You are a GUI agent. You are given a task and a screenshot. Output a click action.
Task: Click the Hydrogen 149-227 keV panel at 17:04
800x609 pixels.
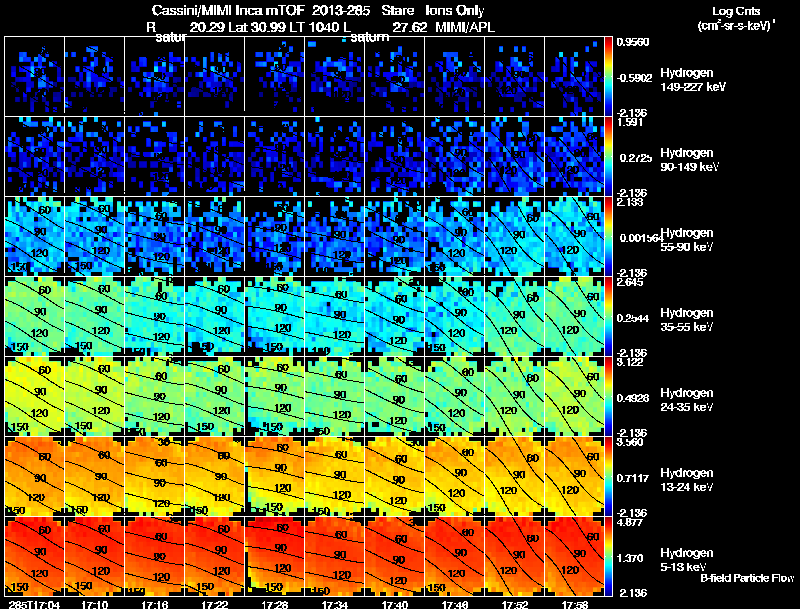[x=35, y=77]
